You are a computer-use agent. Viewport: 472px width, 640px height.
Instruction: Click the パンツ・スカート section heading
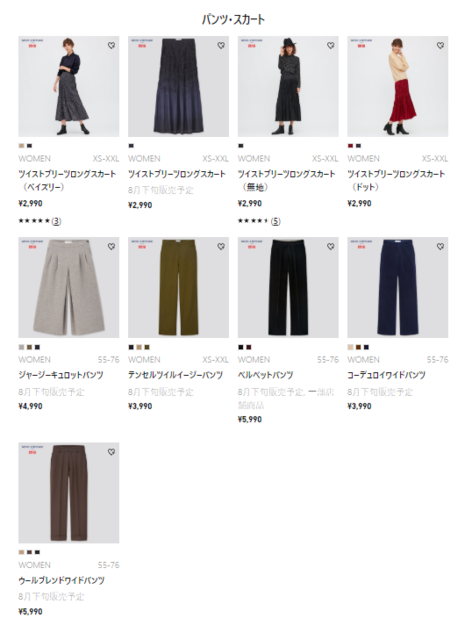pos(234,20)
